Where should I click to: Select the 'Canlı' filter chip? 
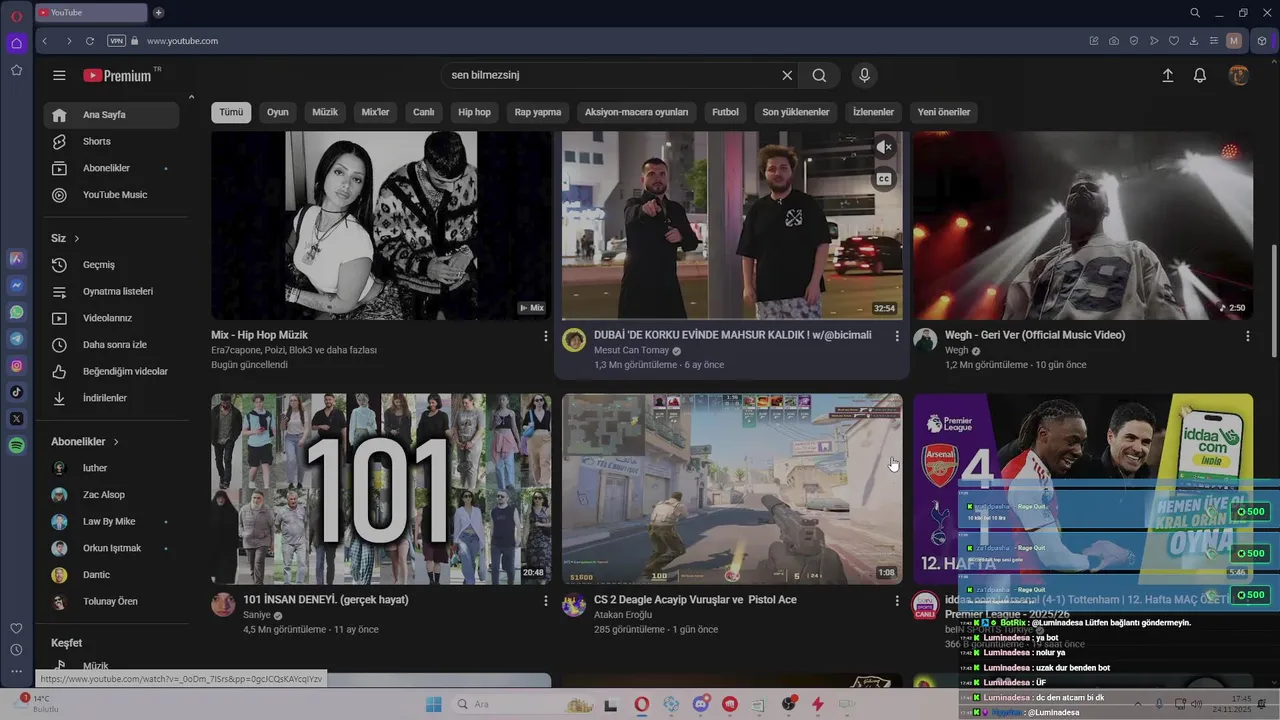tap(424, 112)
